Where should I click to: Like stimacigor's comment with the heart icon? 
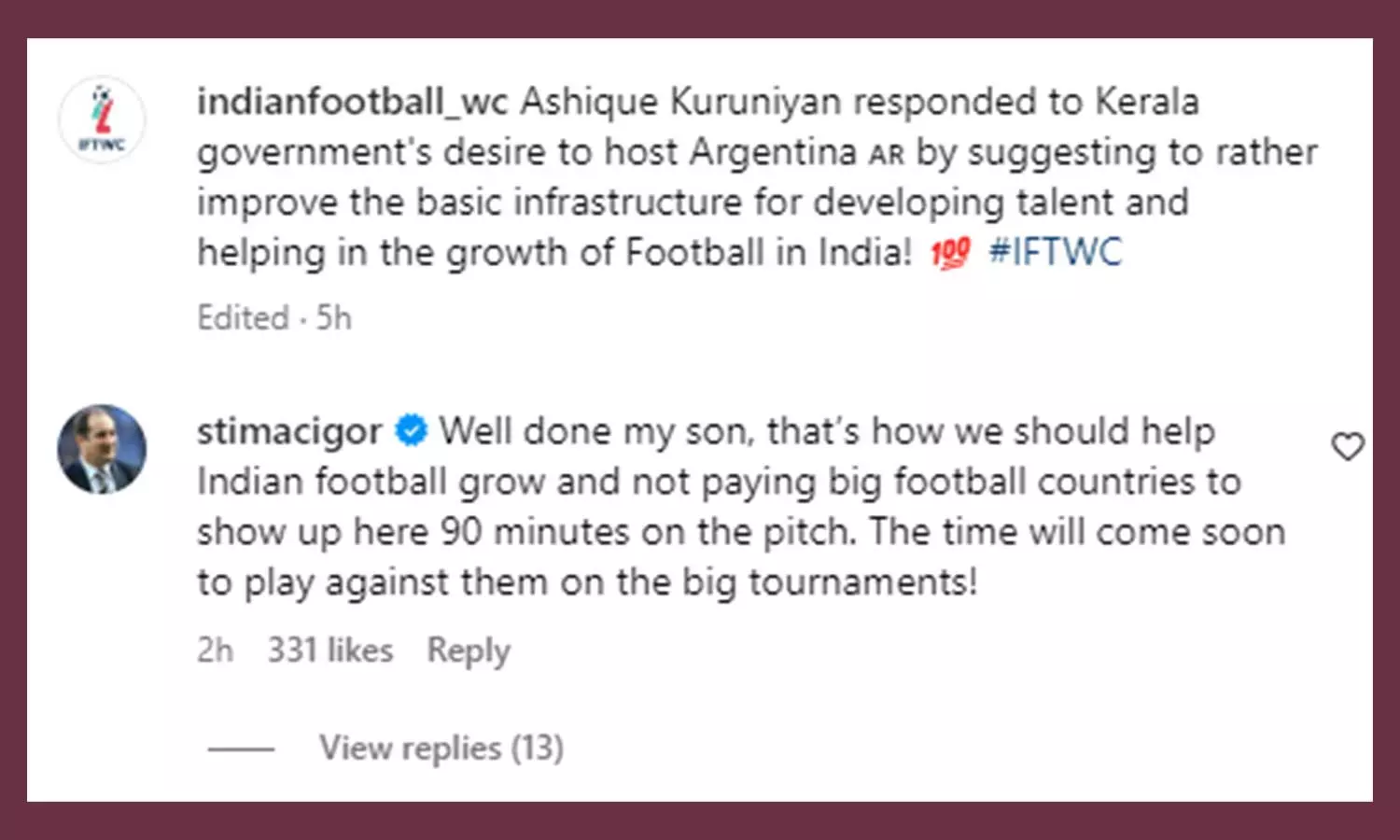1347,447
